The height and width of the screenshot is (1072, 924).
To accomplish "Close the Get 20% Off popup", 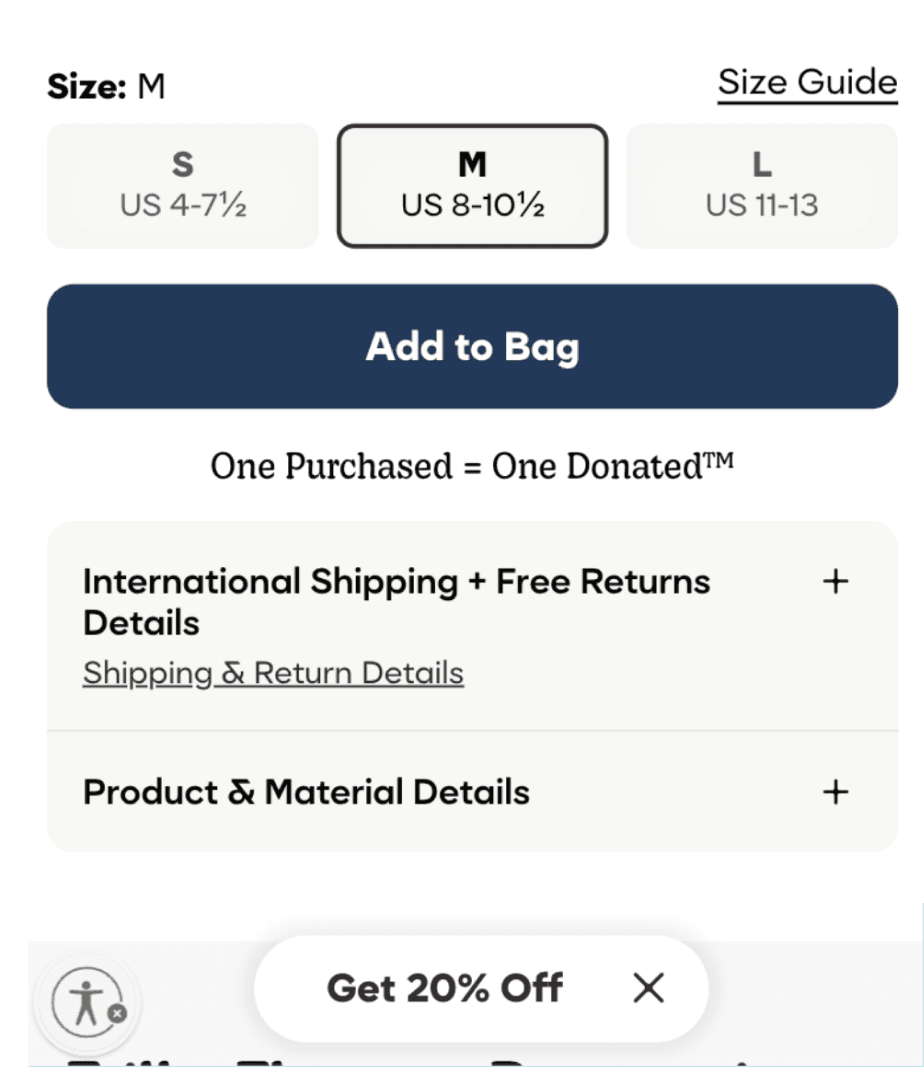I will (648, 989).
